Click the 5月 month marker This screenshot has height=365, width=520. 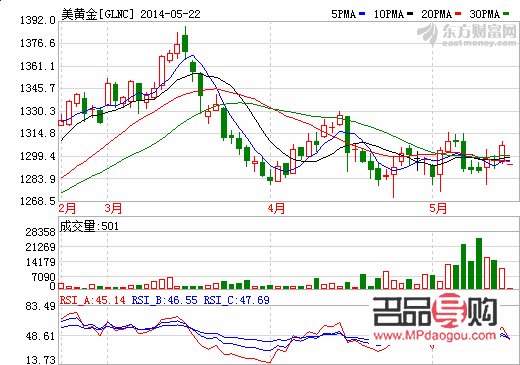[438, 209]
